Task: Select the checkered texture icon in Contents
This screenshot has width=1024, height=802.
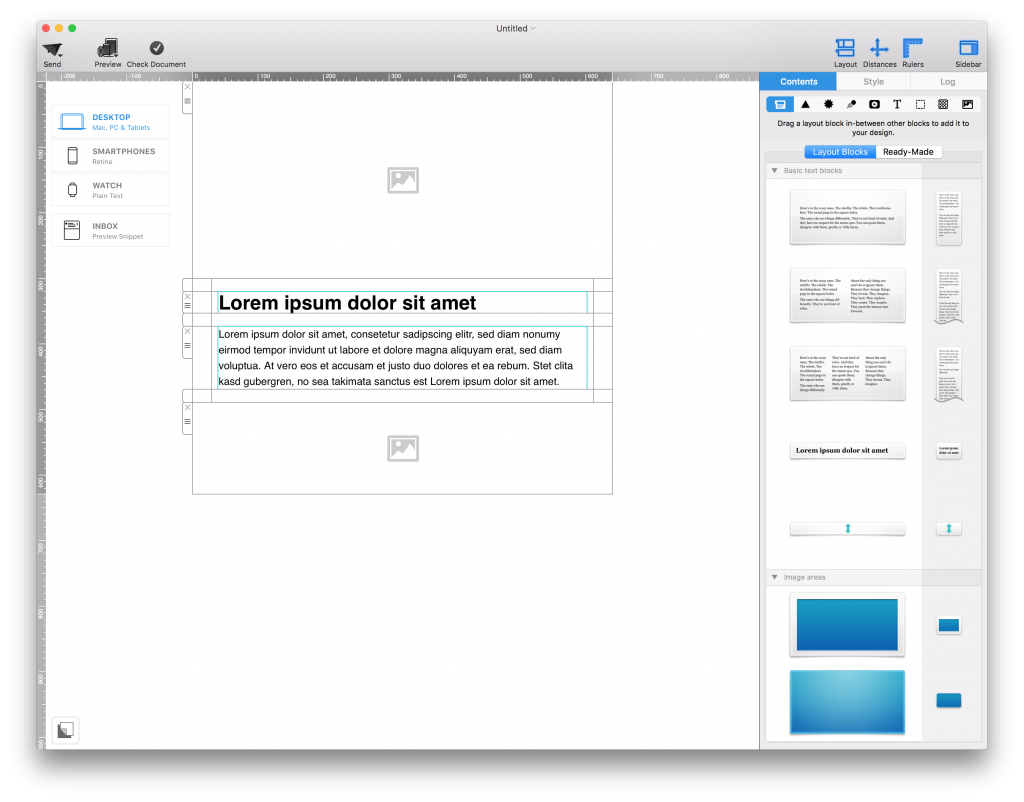Action: tap(943, 104)
